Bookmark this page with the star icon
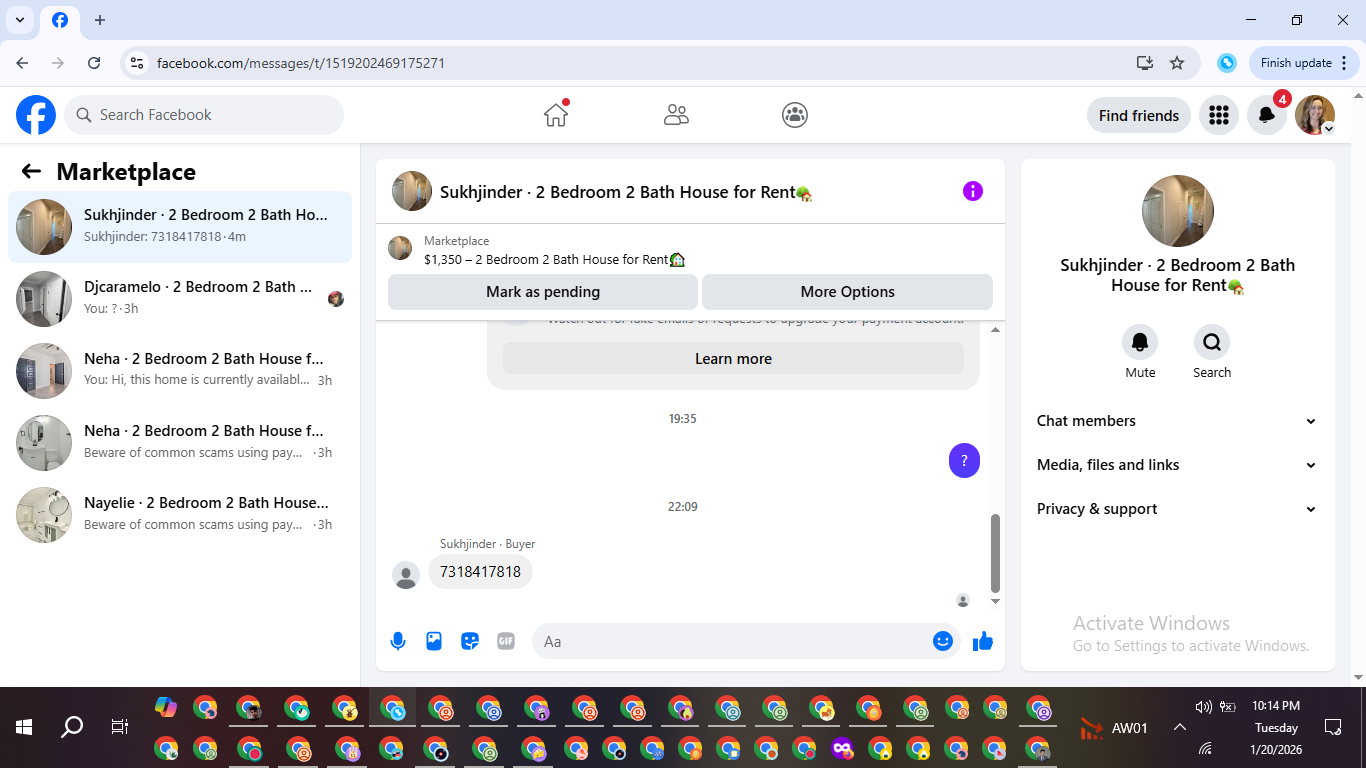The height and width of the screenshot is (768, 1366). [x=1177, y=63]
